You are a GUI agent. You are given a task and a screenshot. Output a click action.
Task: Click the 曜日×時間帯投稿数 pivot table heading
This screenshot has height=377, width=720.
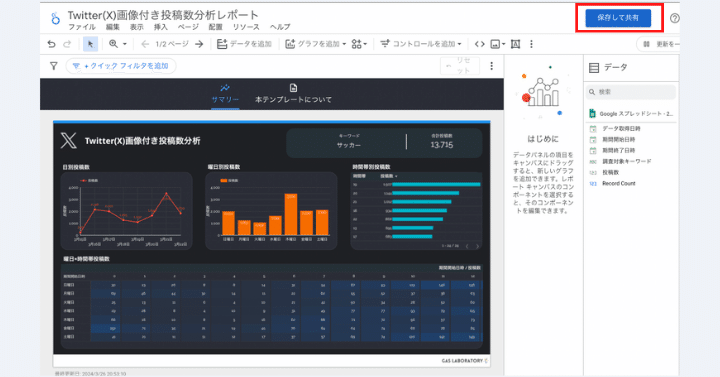[86, 259]
